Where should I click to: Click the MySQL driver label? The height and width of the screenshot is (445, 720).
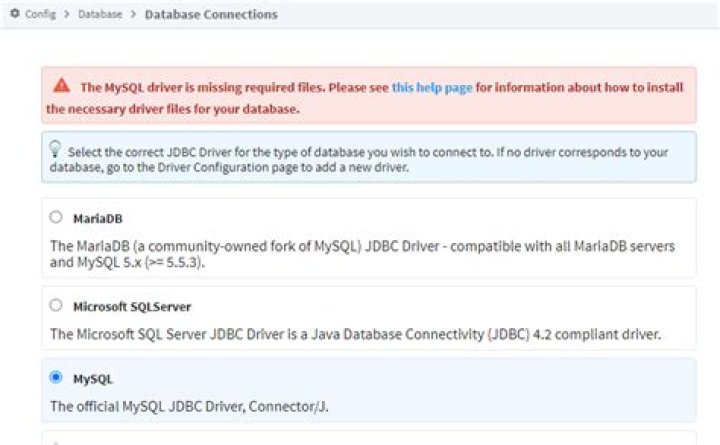pos(93,379)
